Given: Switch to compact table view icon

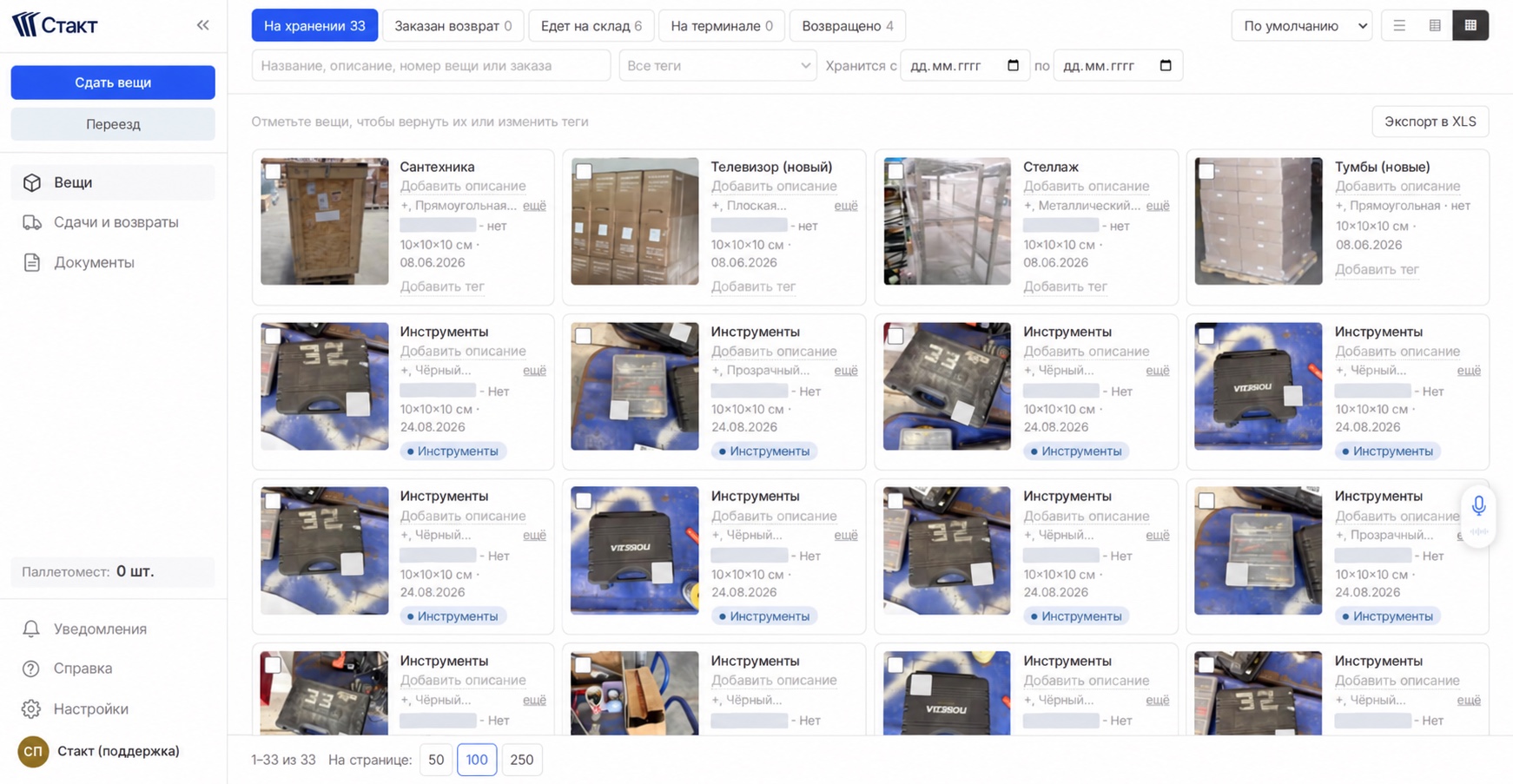Looking at the screenshot, I should (1435, 25).
